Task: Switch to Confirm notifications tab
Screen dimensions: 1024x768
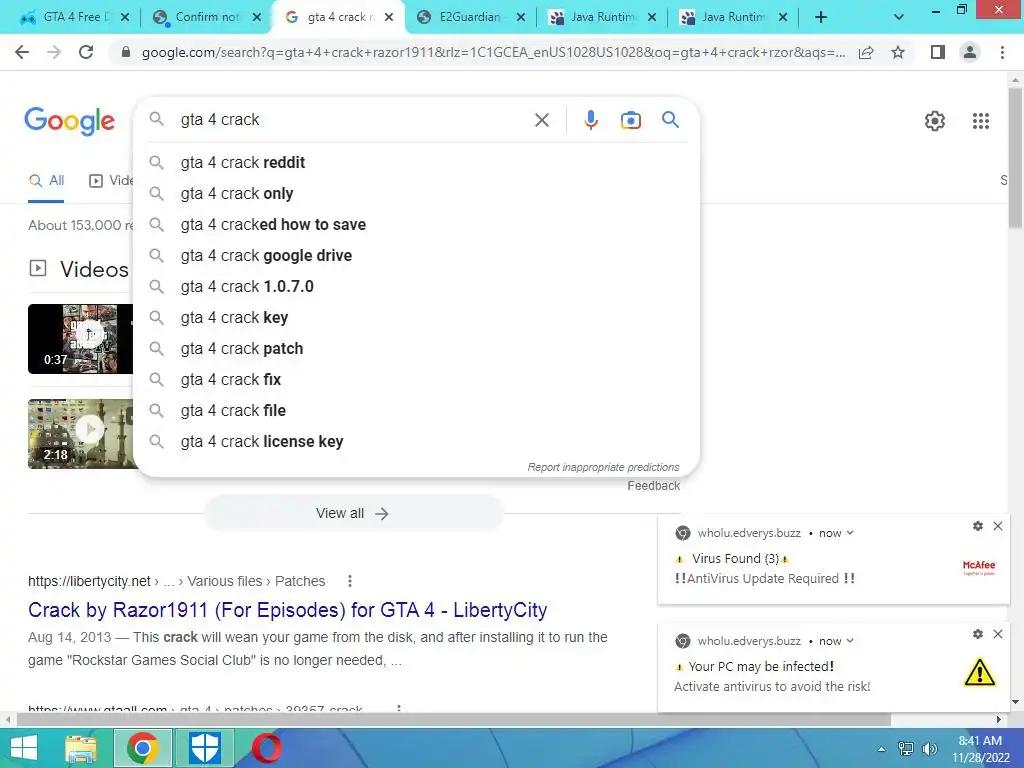Action: click(206, 17)
